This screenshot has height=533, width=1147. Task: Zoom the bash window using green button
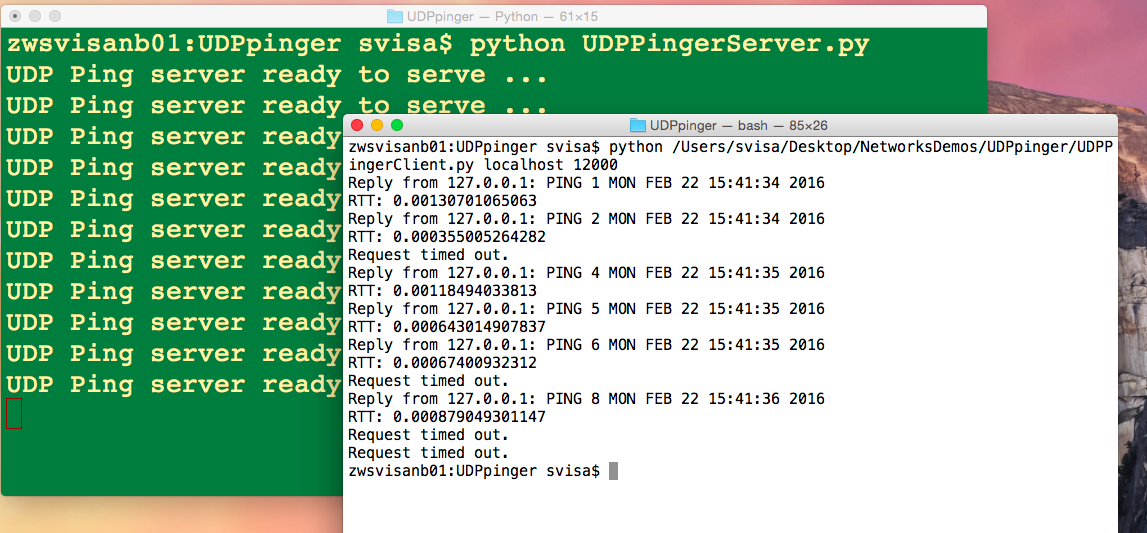tap(396, 125)
